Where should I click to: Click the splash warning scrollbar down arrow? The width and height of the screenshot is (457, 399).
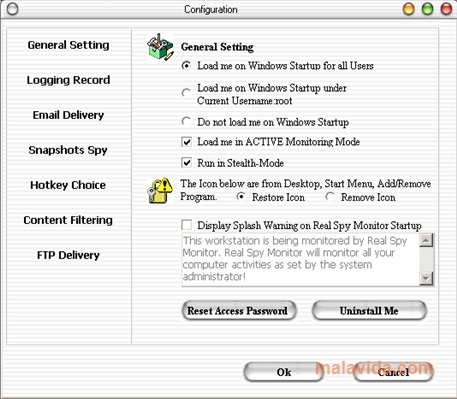tap(426, 278)
